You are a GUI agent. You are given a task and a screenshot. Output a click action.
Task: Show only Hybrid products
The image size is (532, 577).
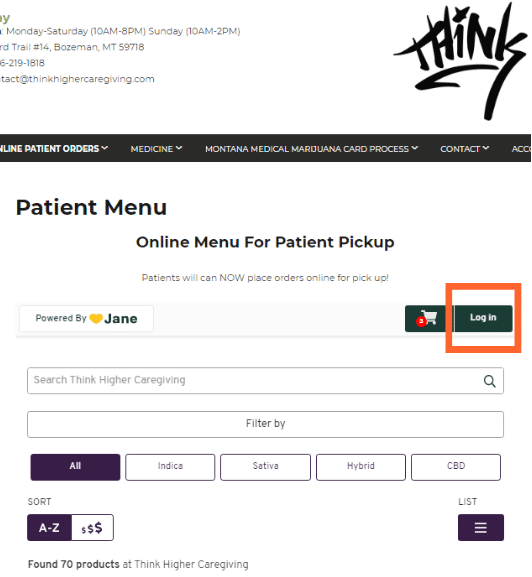pos(361,467)
